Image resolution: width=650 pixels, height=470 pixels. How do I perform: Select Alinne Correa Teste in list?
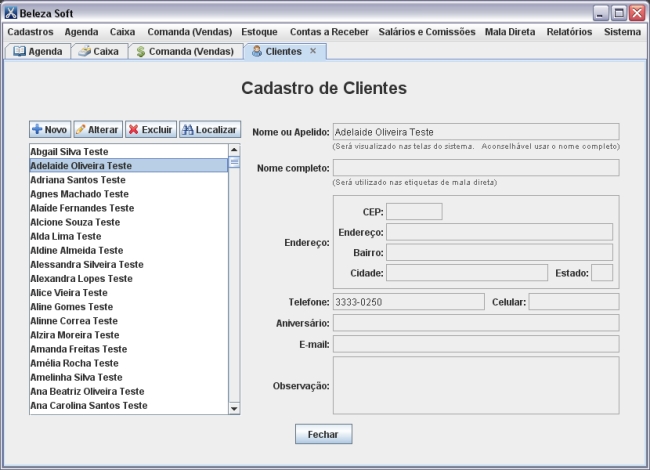[x=129, y=320]
